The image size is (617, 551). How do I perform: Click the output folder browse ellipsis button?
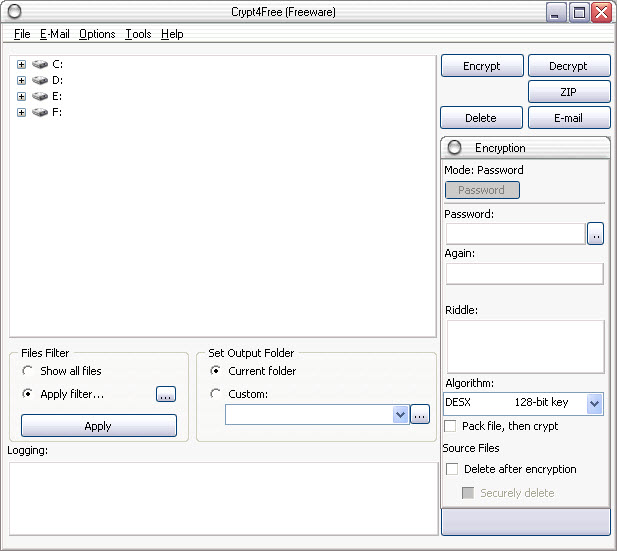click(x=420, y=414)
